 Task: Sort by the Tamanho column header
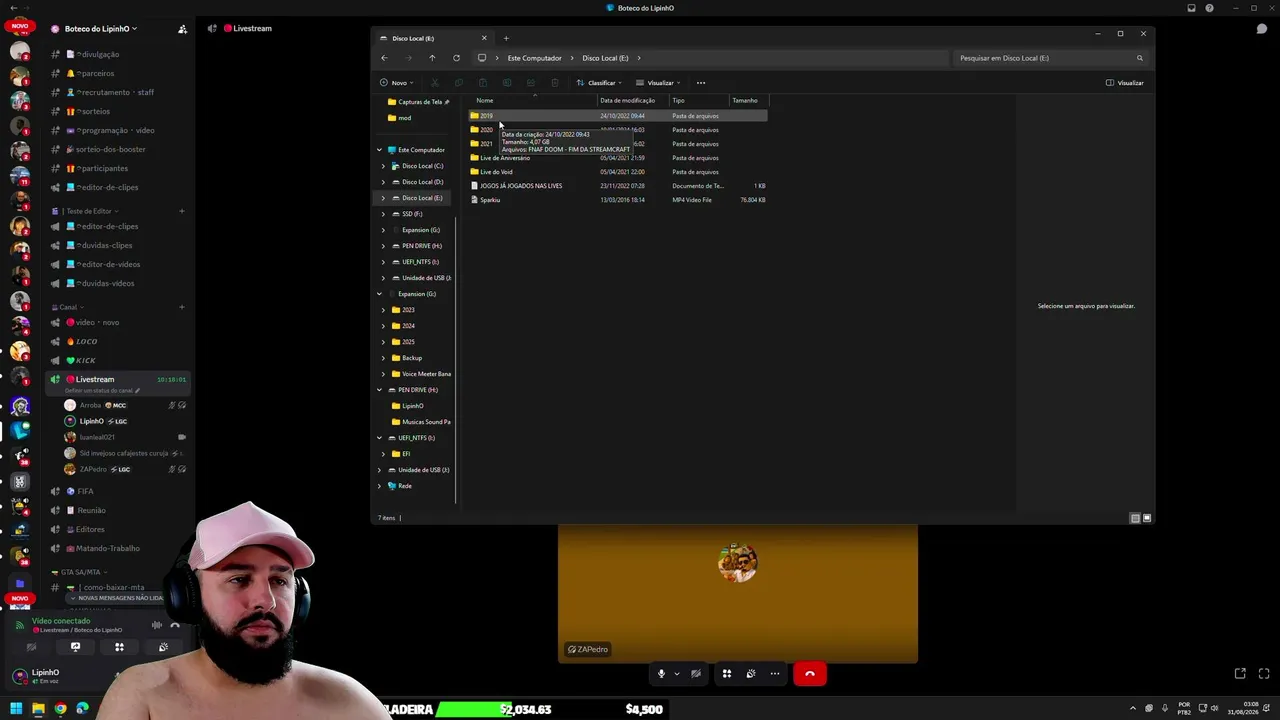tap(745, 100)
